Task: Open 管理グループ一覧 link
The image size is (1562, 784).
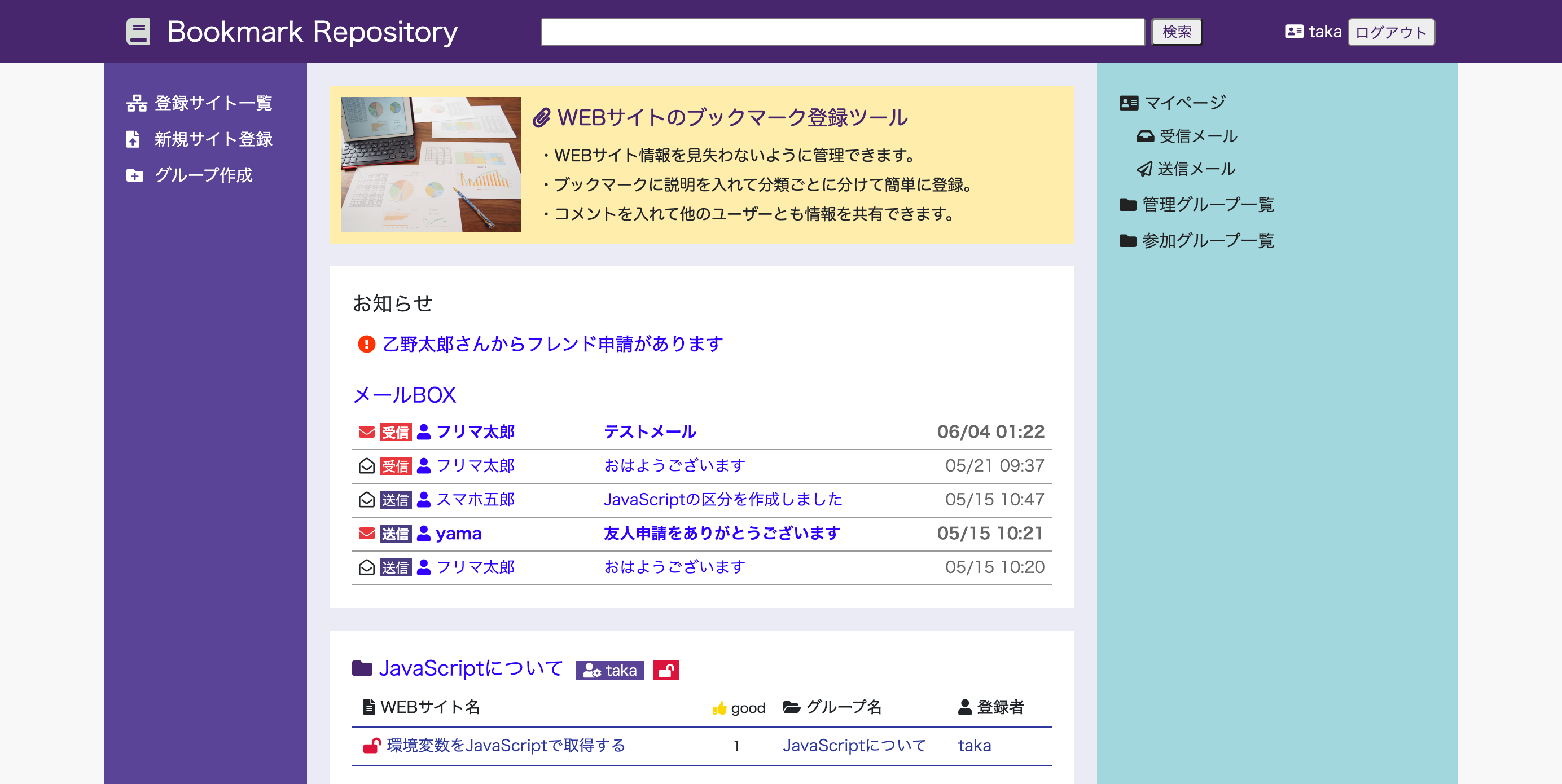Action: 1208,204
